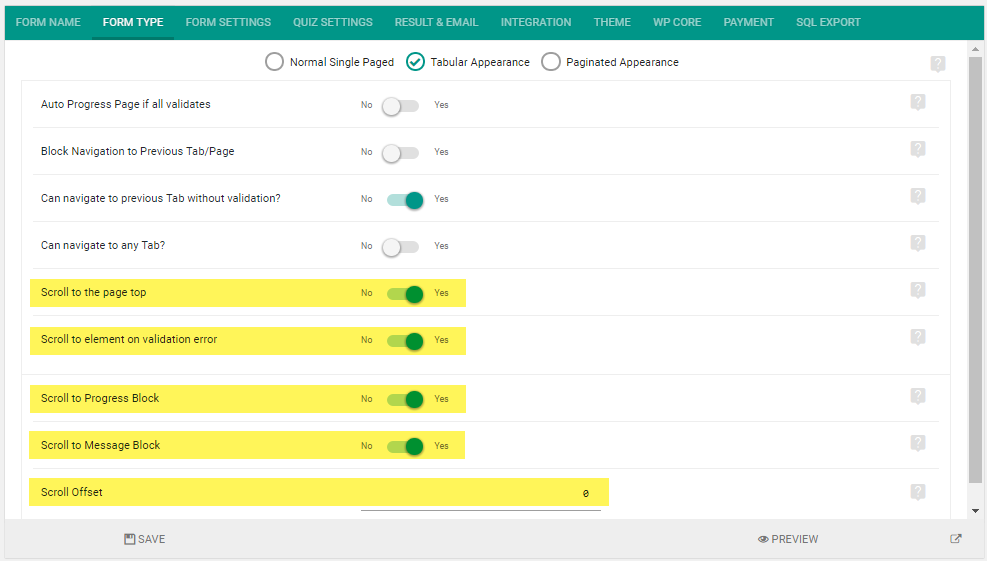Click the form type help icon at top
The width and height of the screenshot is (987, 561).
click(x=938, y=64)
